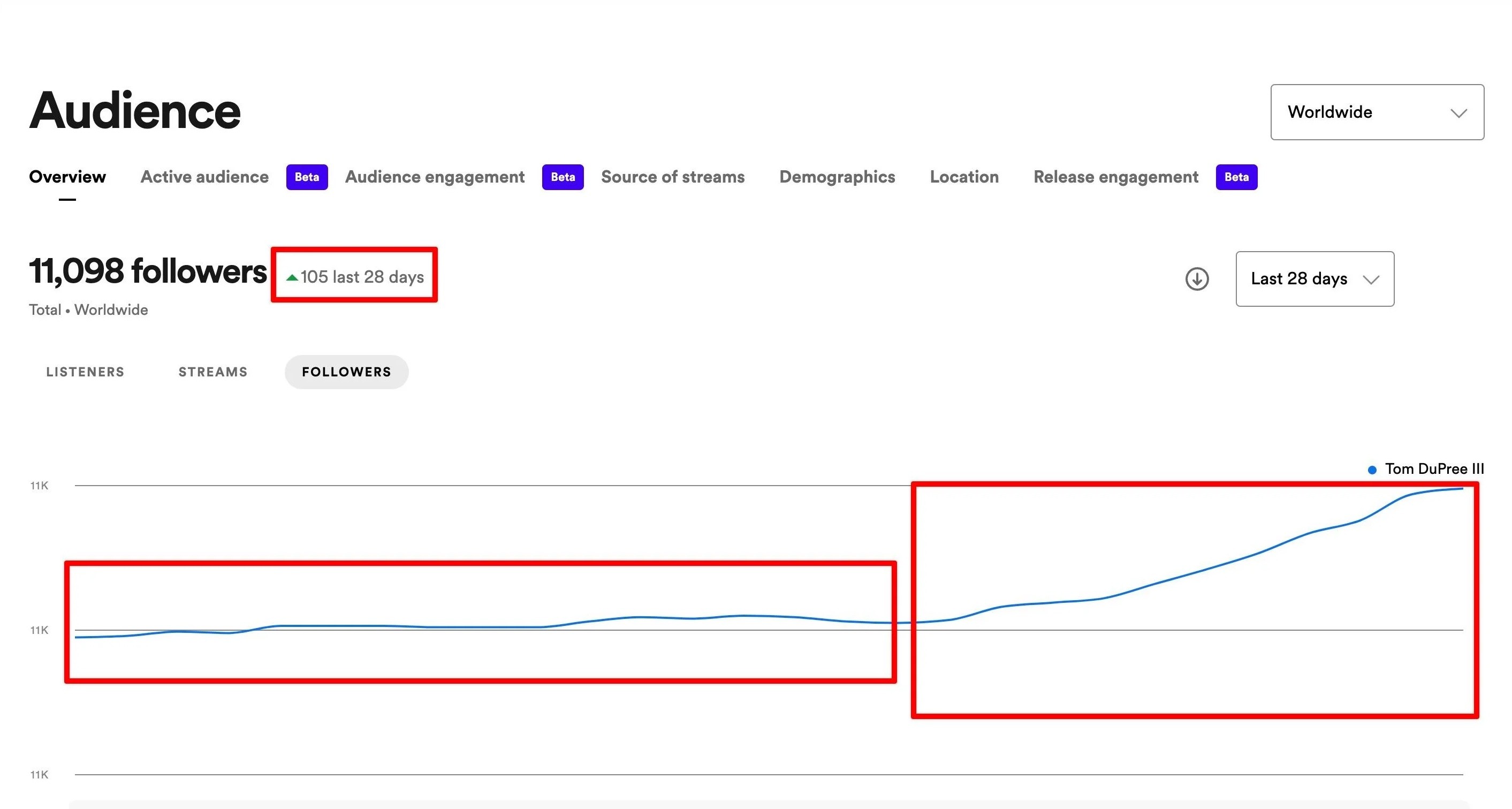Click the Beta badge beside Audience engagement
Image resolution: width=1512 pixels, height=809 pixels.
(563, 177)
